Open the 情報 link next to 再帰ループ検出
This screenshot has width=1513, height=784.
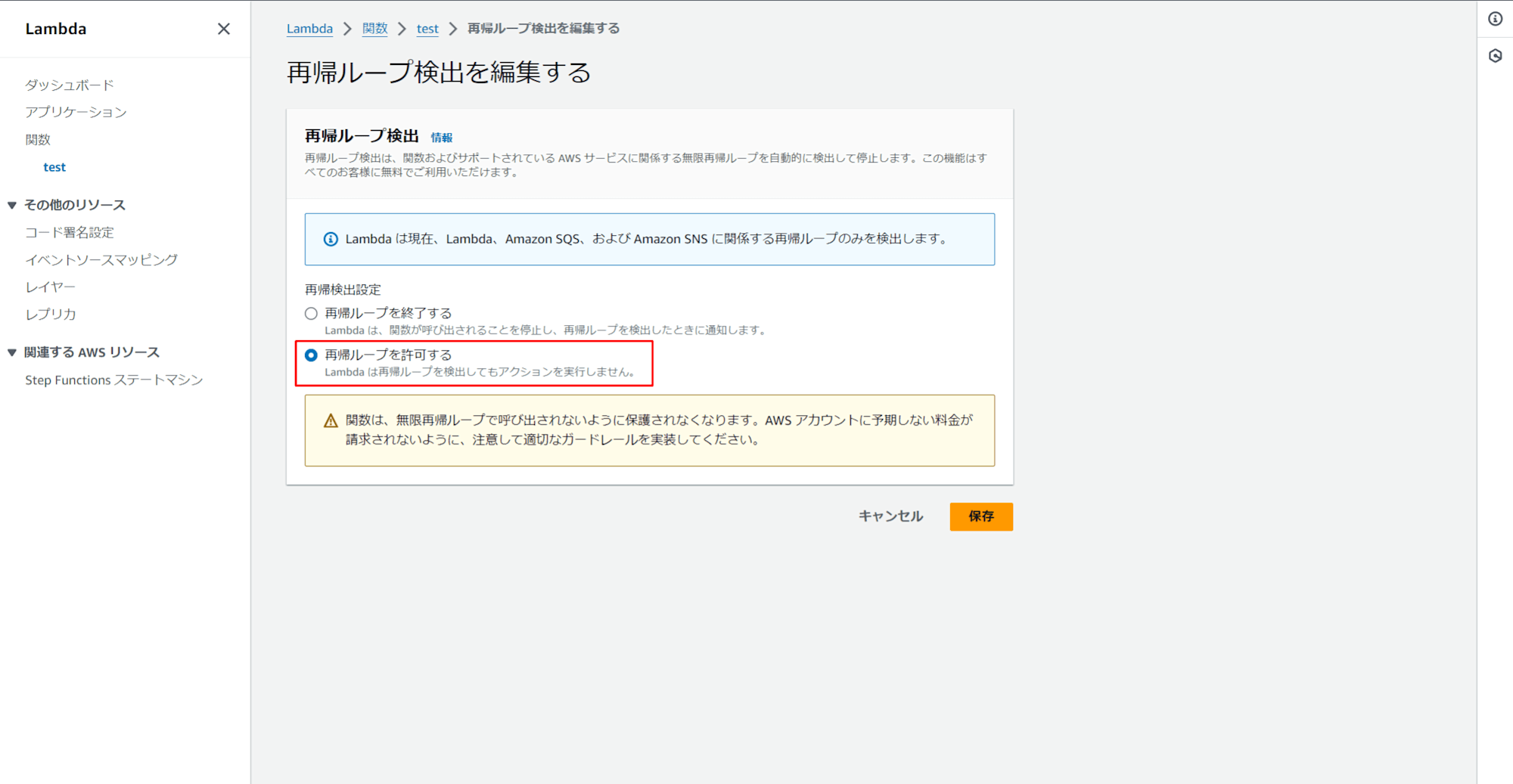point(442,137)
